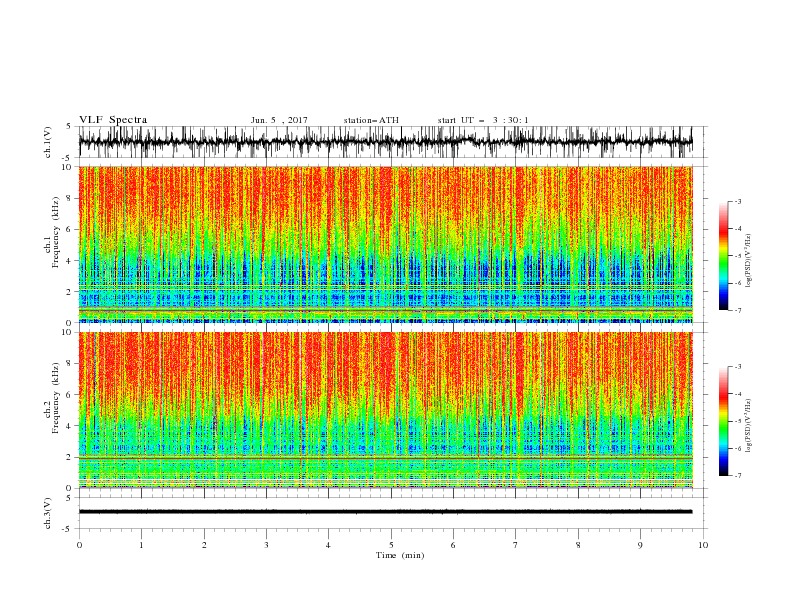Click the "1" tick on the time axis

(x=141, y=545)
